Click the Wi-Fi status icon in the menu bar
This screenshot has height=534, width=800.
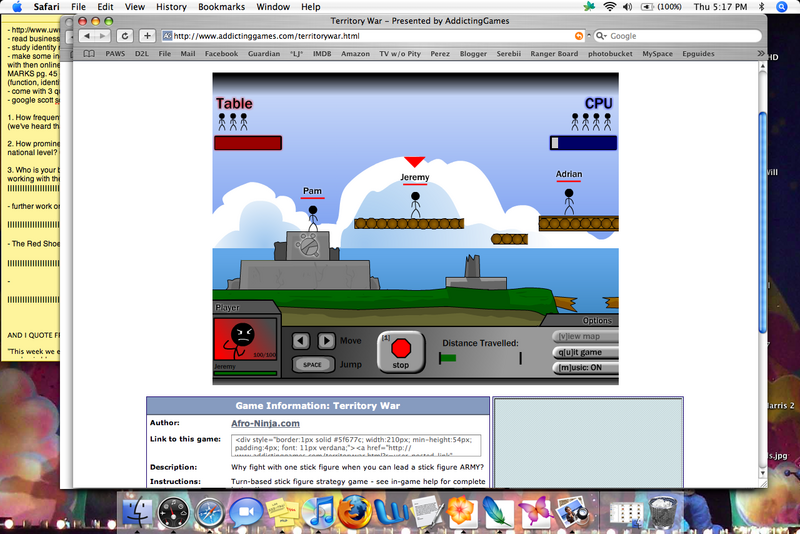pyautogui.click(x=609, y=7)
